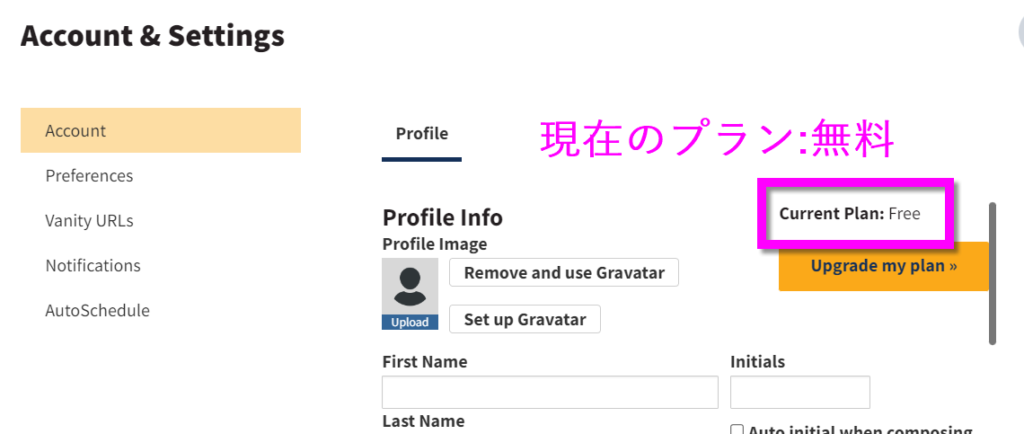This screenshot has width=1024, height=434.
Task: Switch to the Profile tab
Action: pos(422,134)
